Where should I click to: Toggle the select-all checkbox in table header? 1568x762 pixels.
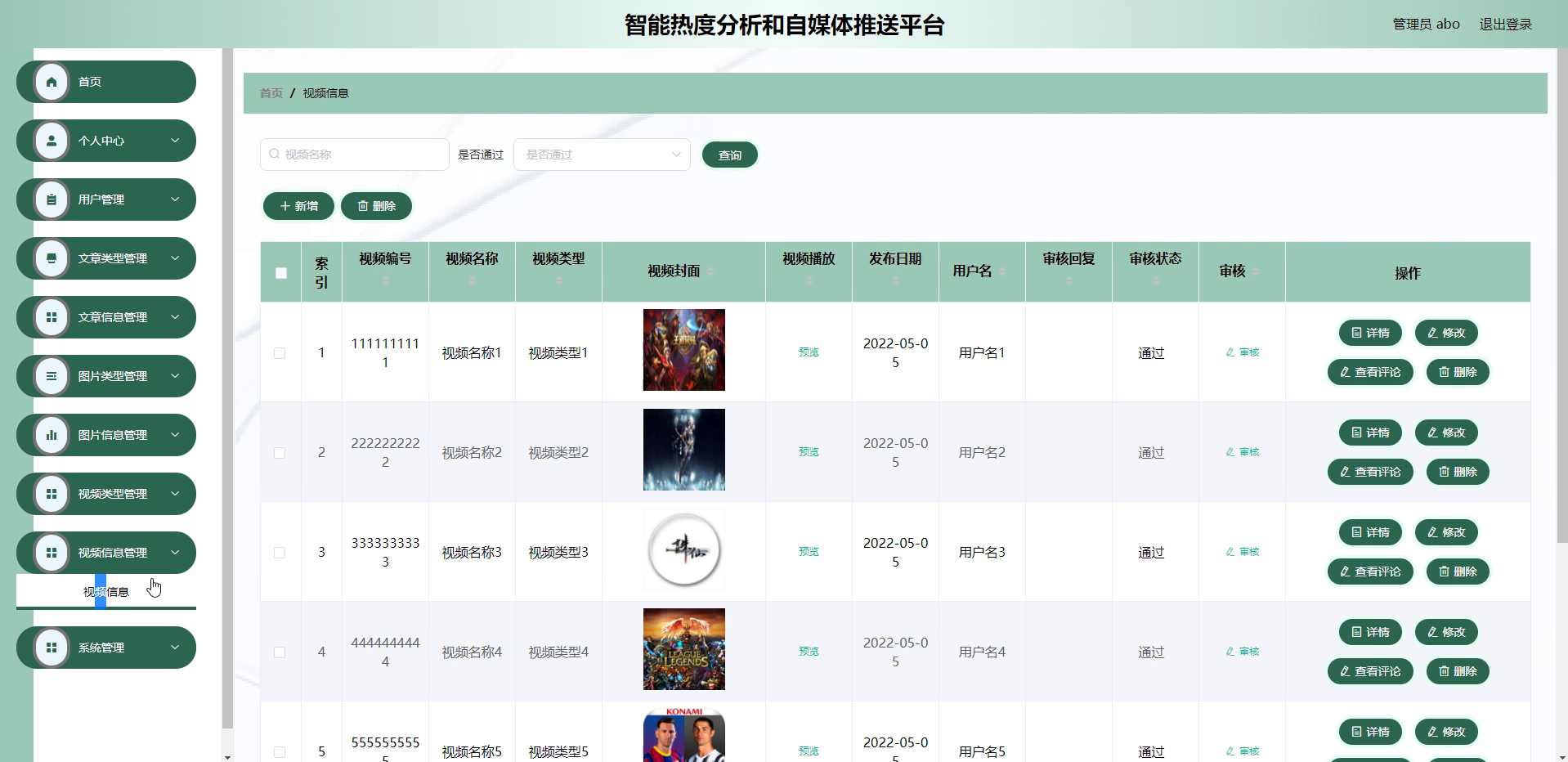coord(281,273)
